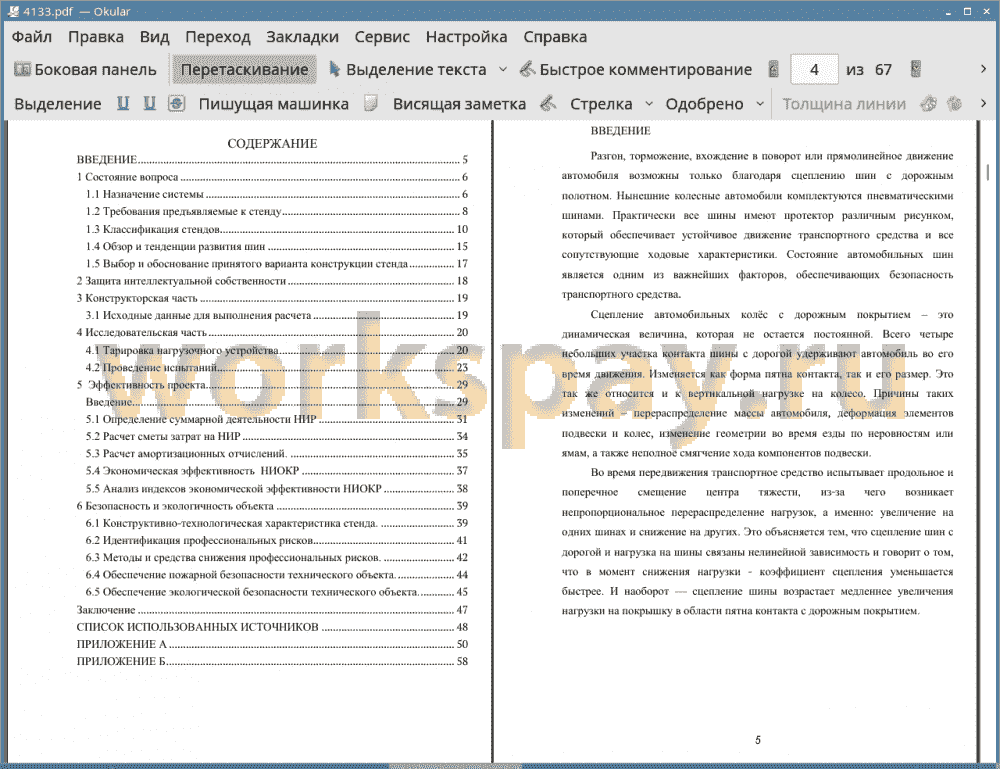This screenshot has height=769, width=1000.
Task: Click row '5.4 Экономическая эффективность НИОКР'
Action: 277,471
